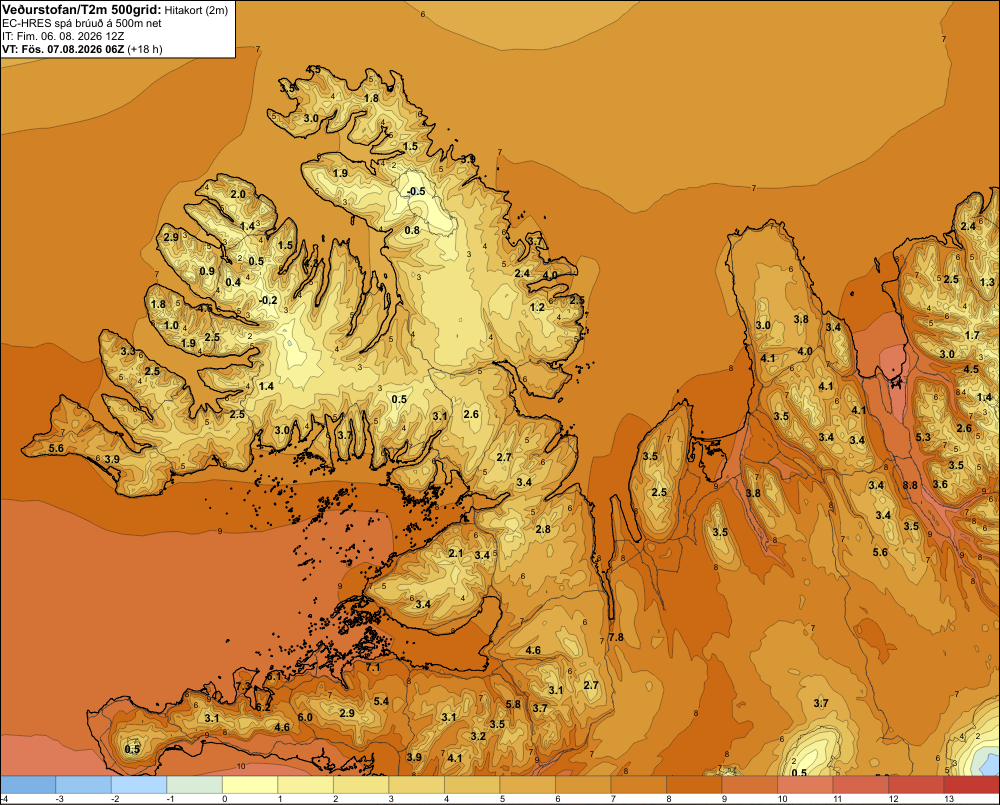Click the 5.3 temperature label
This screenshot has height=805, width=1000.
pyautogui.click(x=923, y=437)
